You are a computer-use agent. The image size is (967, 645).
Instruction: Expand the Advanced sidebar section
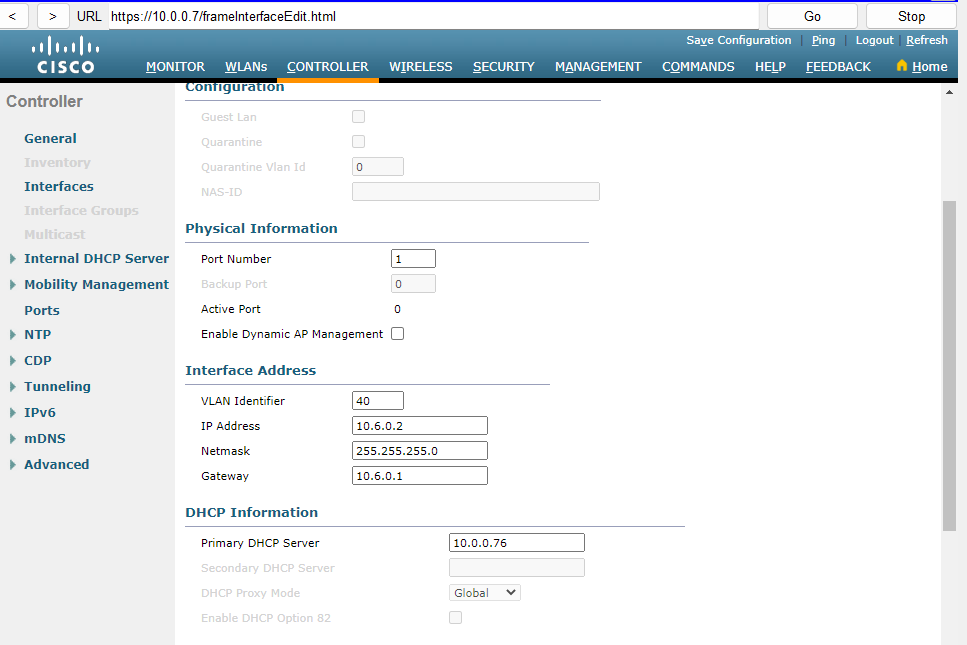(x=56, y=464)
